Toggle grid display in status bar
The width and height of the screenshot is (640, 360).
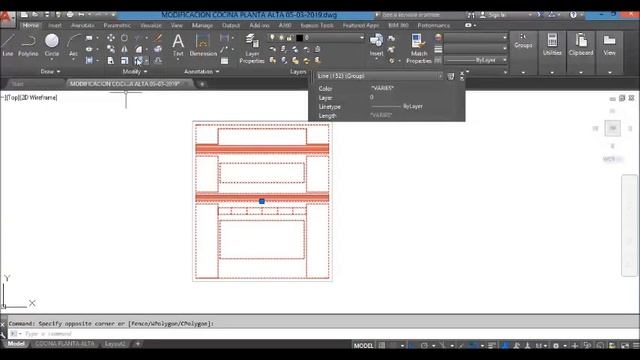click(382, 345)
